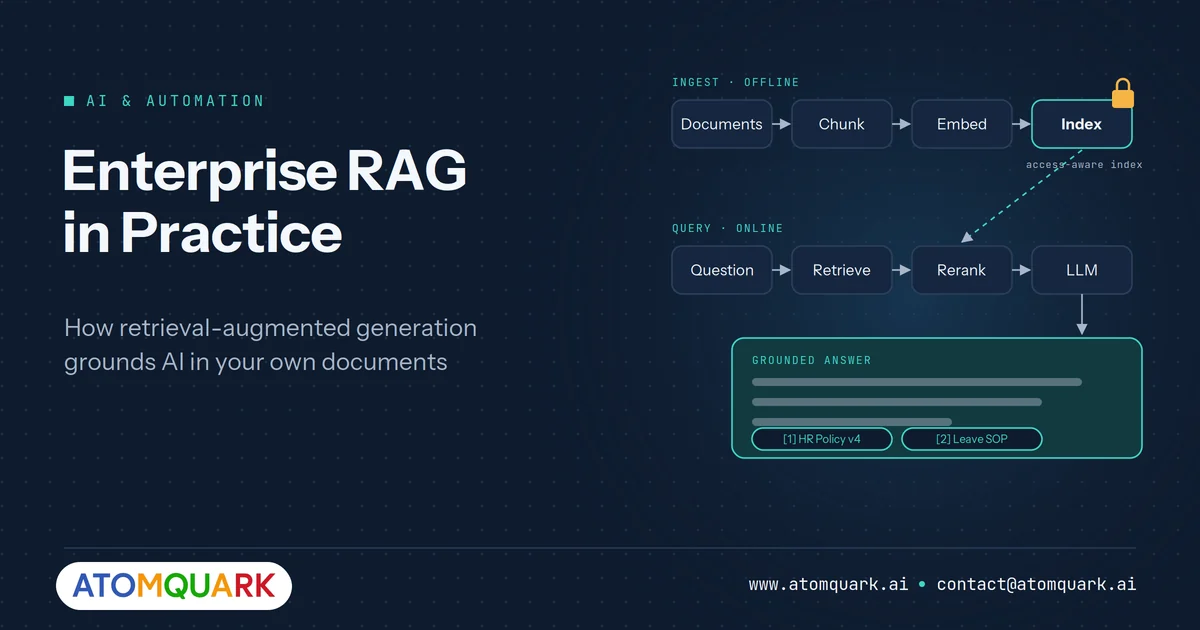Click the dashed arrow from Index to Rerank
This screenshot has width=1200, height=630.
click(x=1022, y=196)
